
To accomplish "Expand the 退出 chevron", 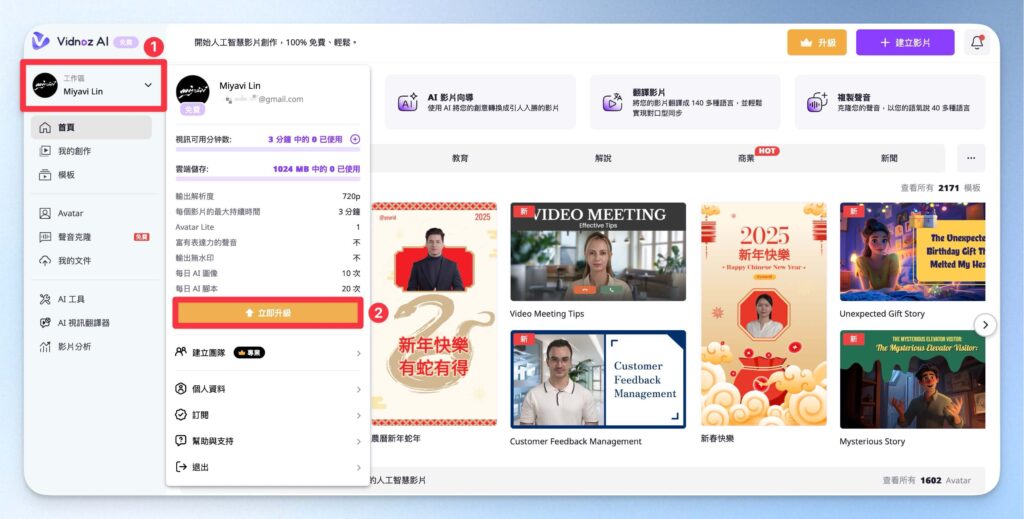I will (x=359, y=467).
